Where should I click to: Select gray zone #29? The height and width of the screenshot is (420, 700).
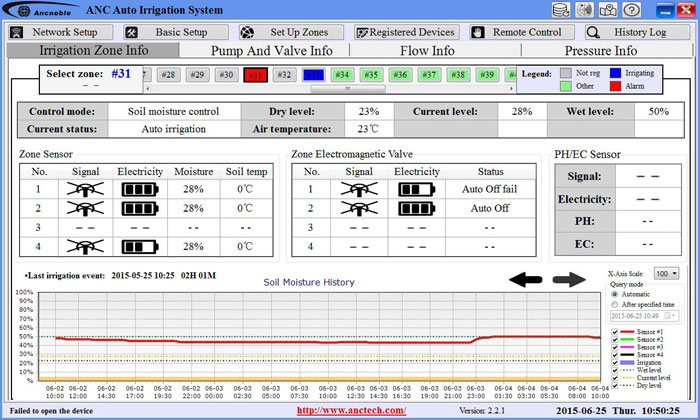(x=197, y=75)
